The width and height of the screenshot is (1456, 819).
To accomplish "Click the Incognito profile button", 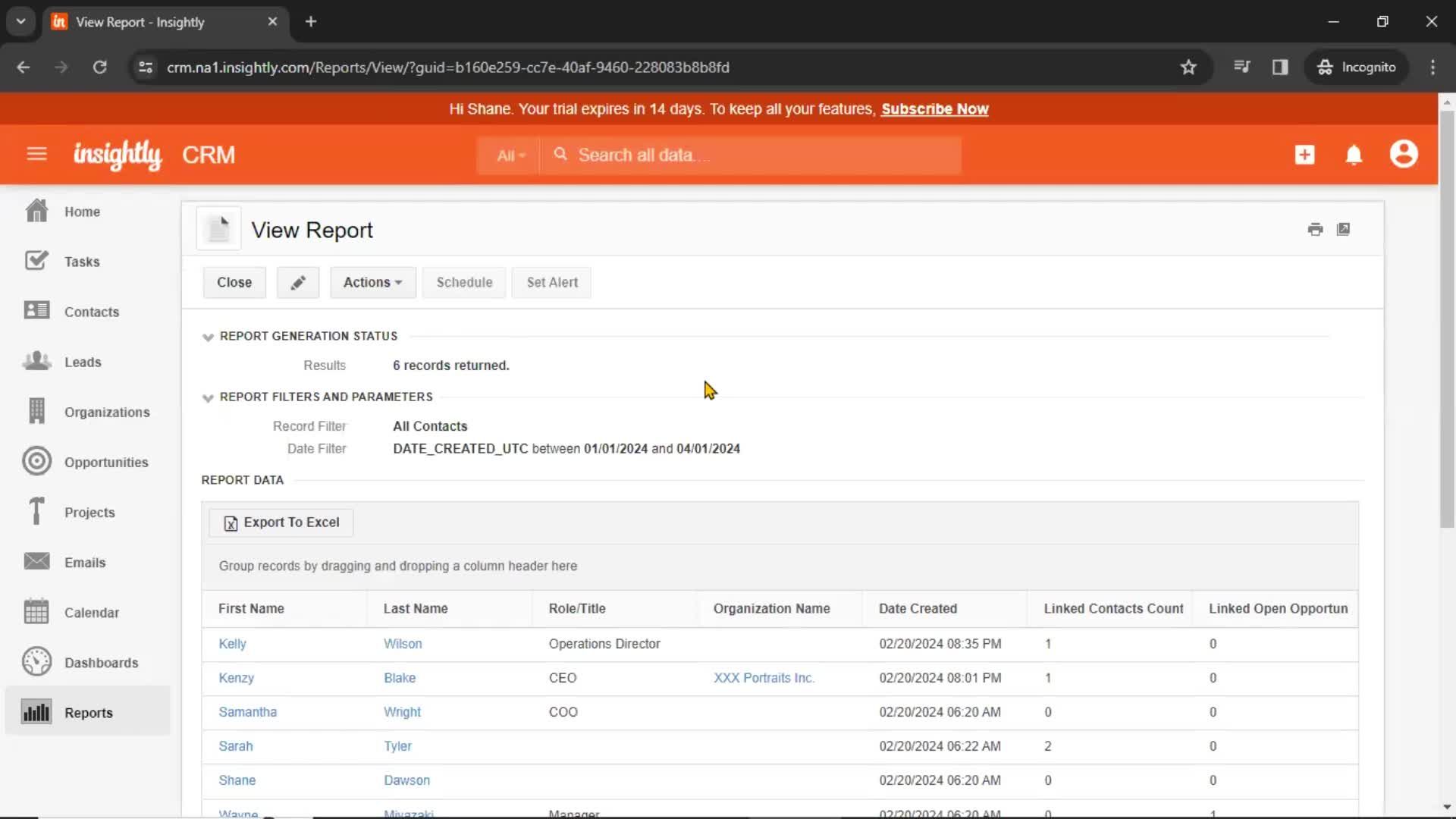I will point(1356,67).
